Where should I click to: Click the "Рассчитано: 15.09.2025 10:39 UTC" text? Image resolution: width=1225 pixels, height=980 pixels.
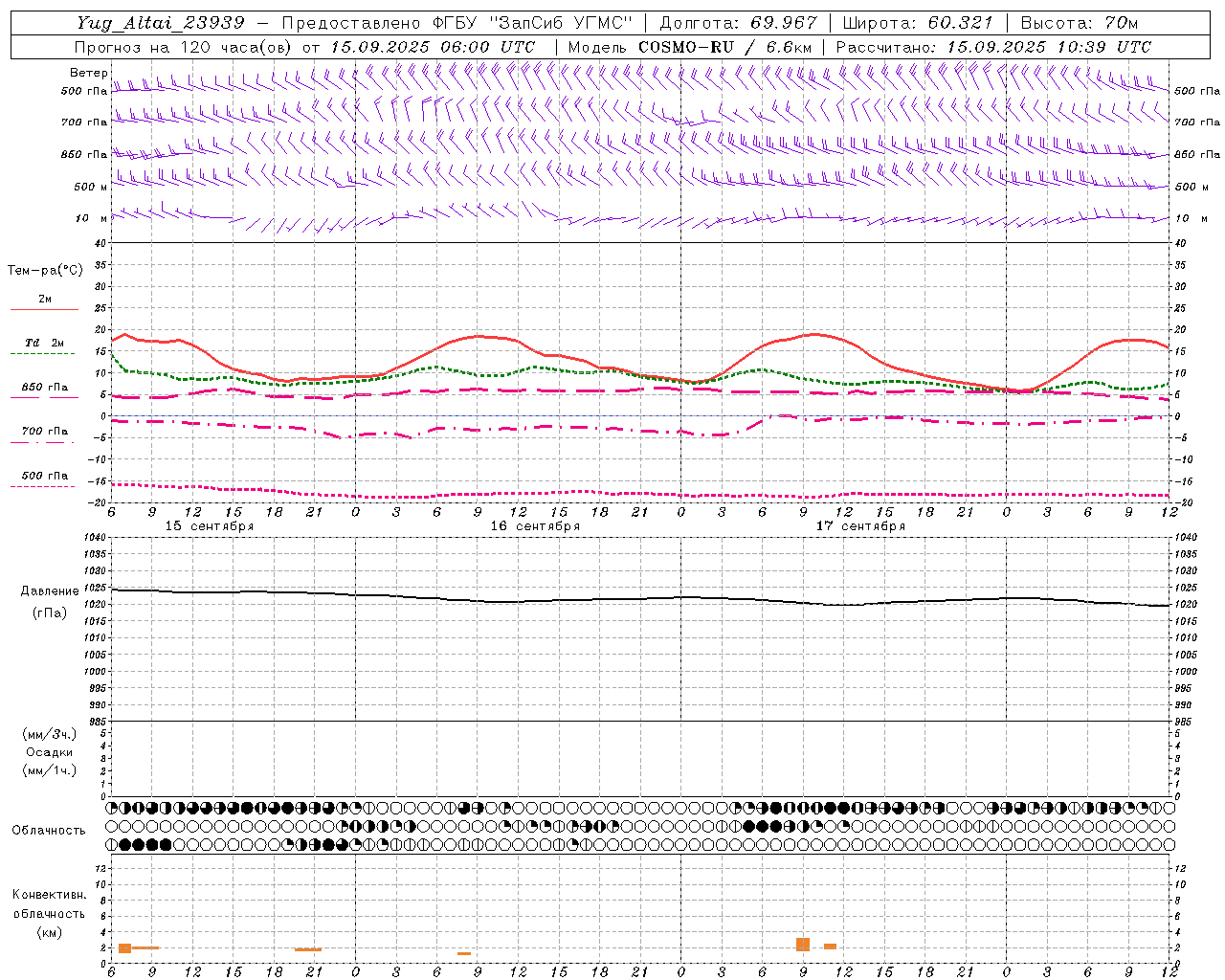(993, 47)
